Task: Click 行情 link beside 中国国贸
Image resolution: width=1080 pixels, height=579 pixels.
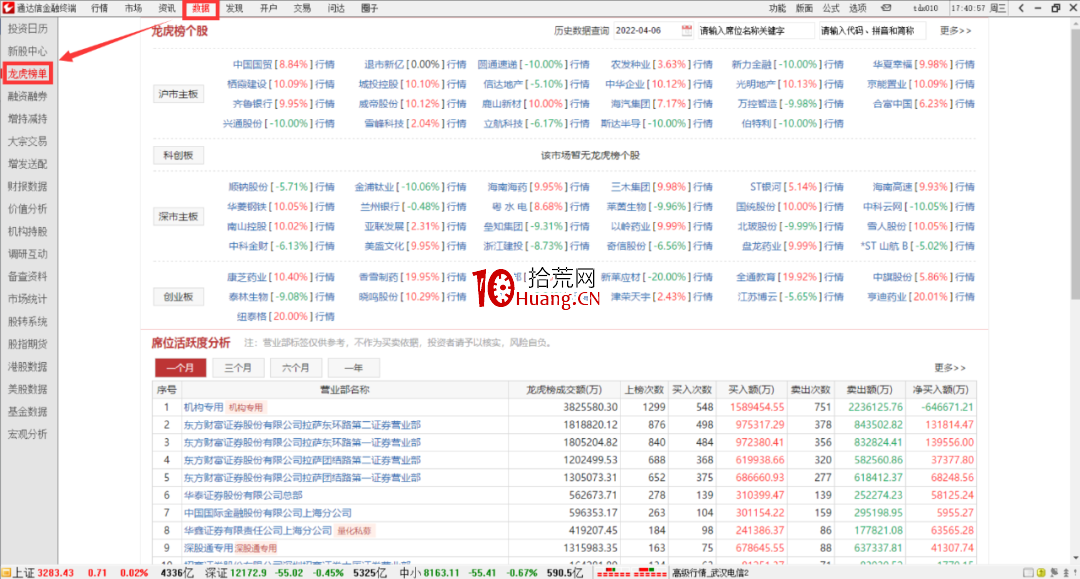Action: [324, 65]
